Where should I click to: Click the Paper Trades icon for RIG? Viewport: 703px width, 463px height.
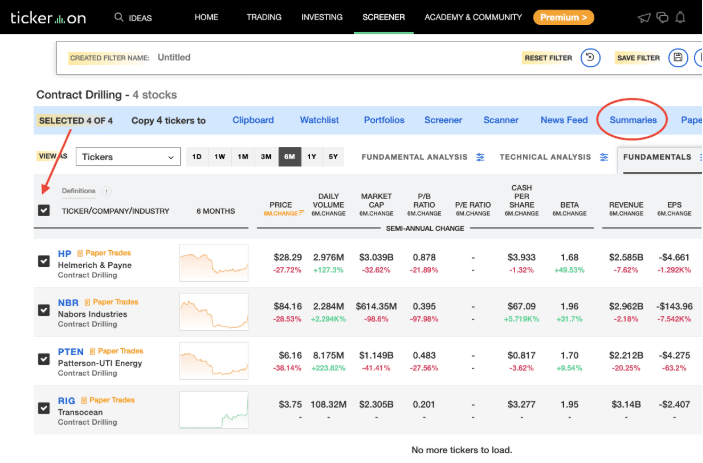(x=84, y=400)
